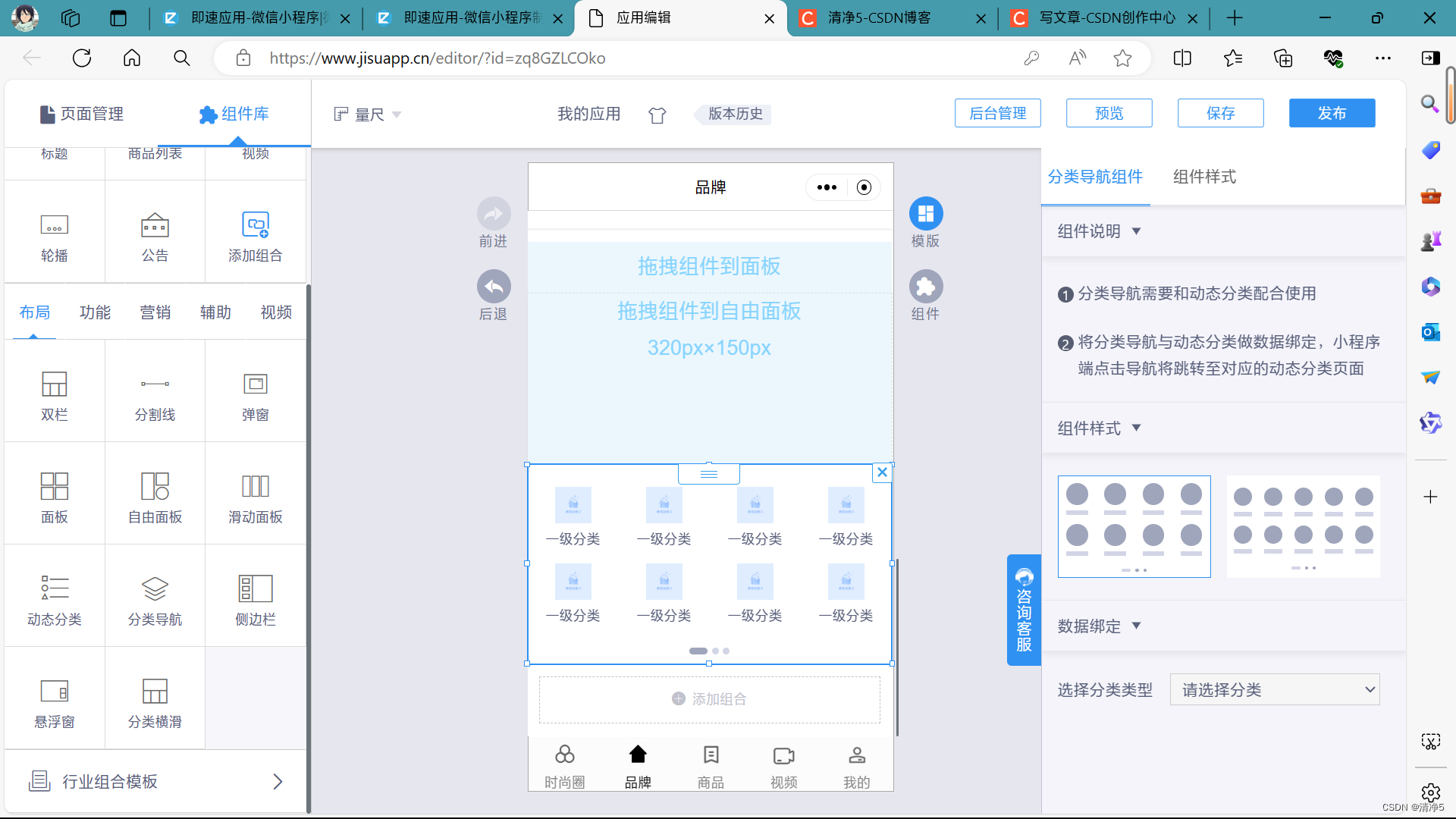
Task: Select the 轮播 carousel component
Action: (x=54, y=236)
